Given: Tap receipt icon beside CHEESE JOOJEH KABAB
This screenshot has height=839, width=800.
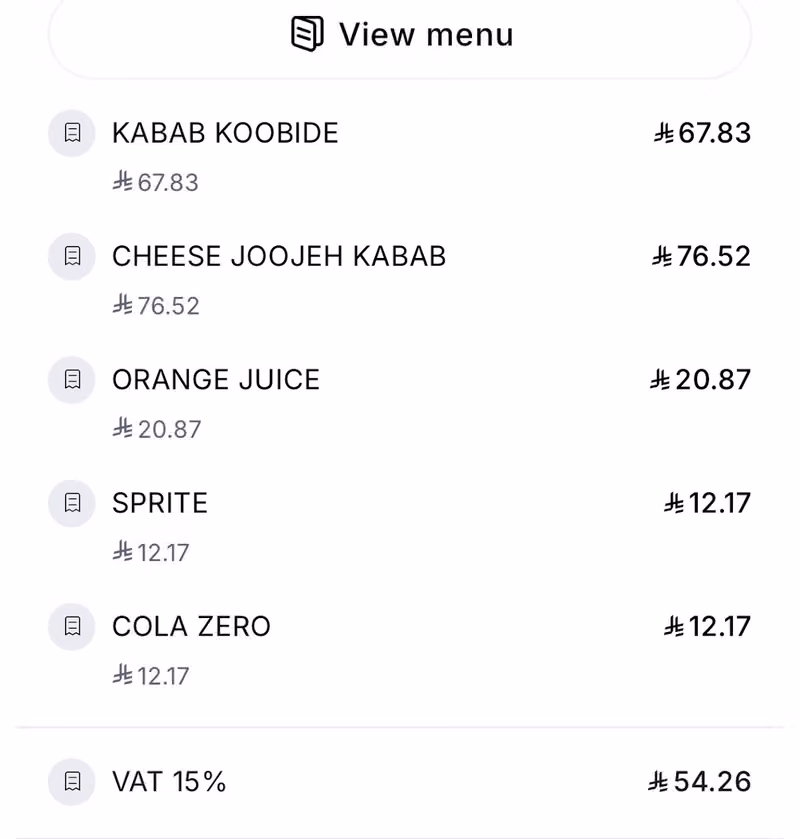Looking at the screenshot, I should [72, 256].
